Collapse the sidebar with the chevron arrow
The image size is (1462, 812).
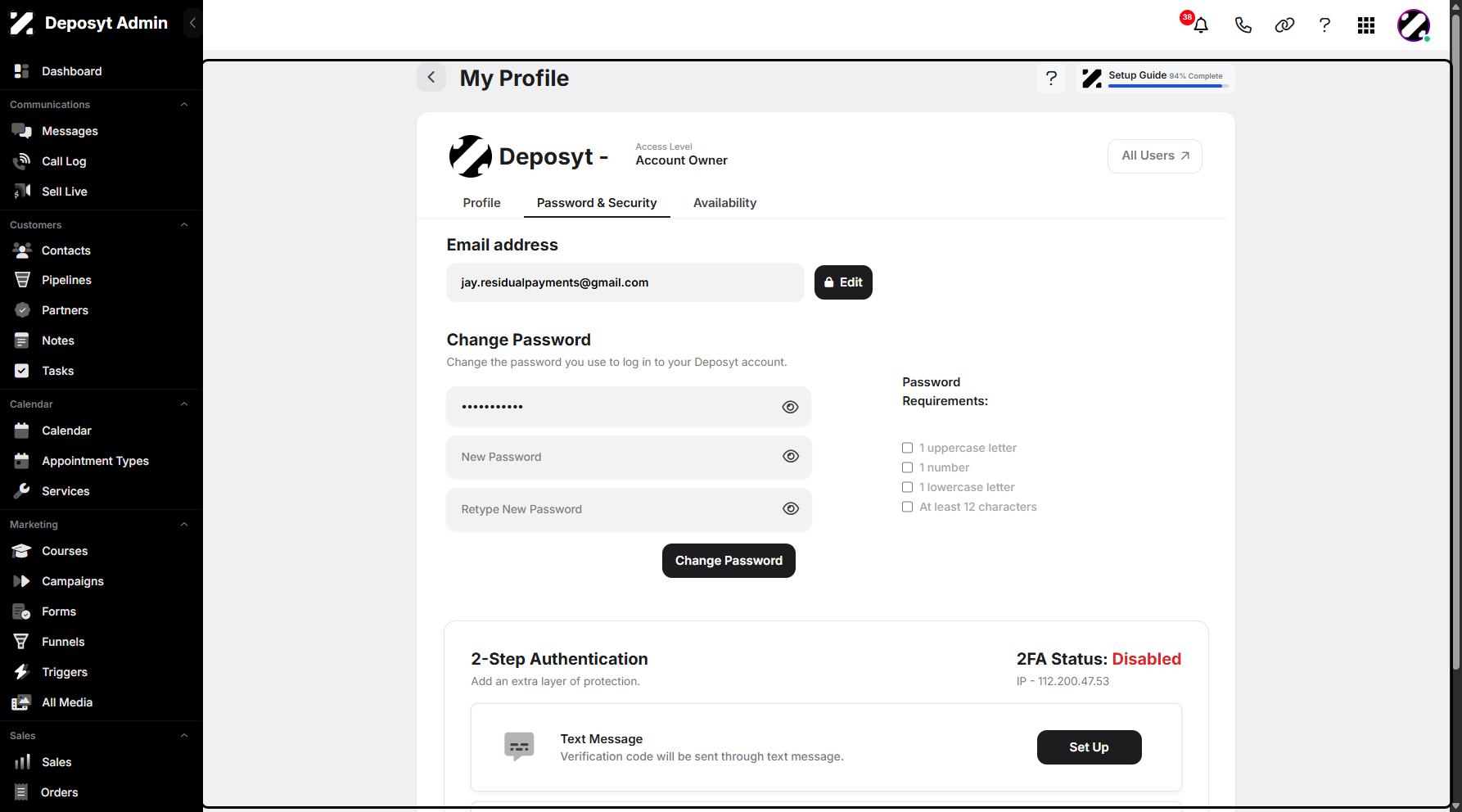tap(192, 23)
